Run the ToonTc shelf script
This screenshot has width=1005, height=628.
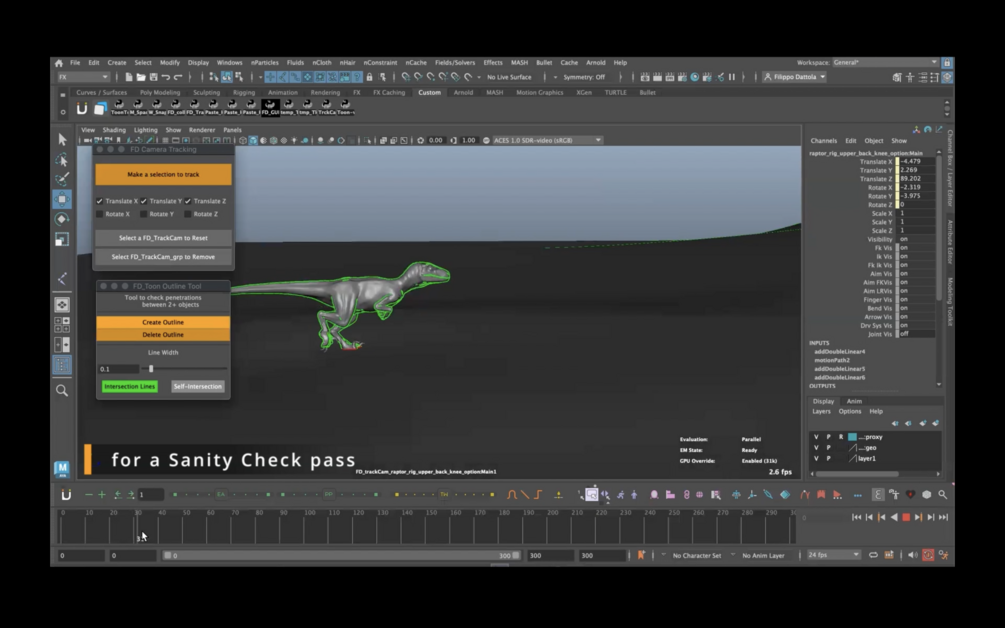(x=119, y=106)
